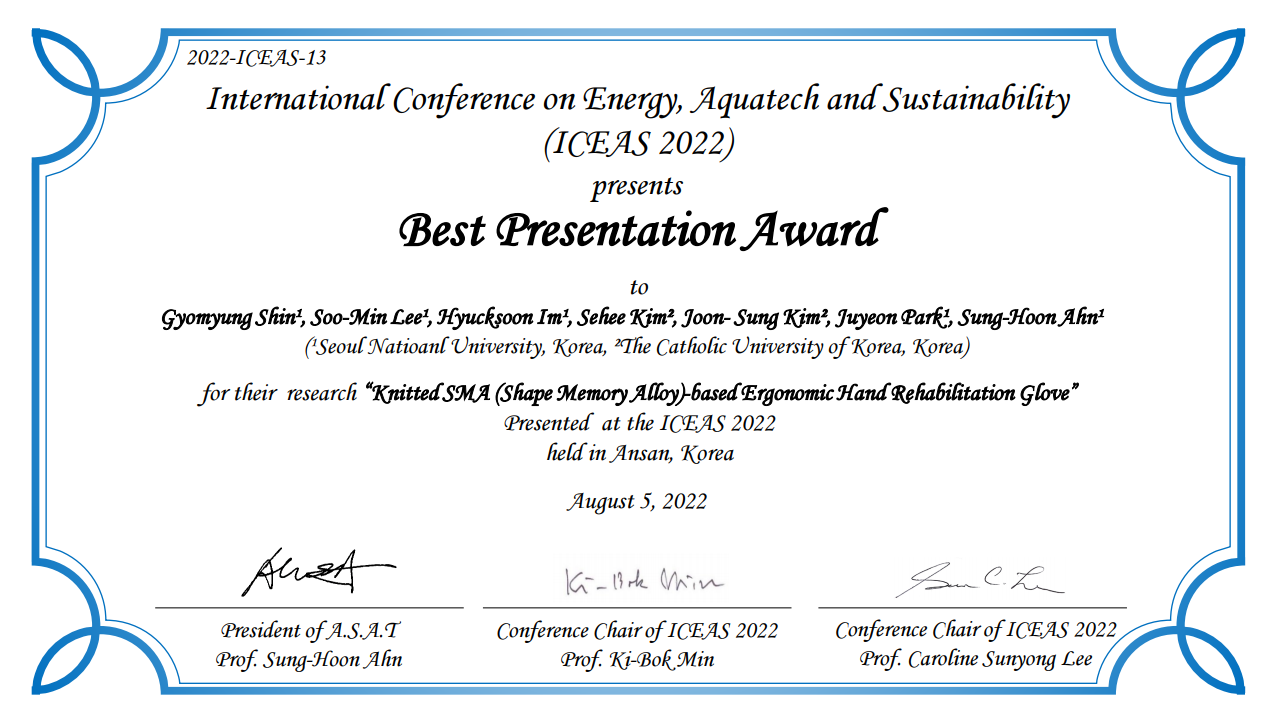Click Ki-Bok Min's signature
This screenshot has height=714, width=1275.
[643, 582]
